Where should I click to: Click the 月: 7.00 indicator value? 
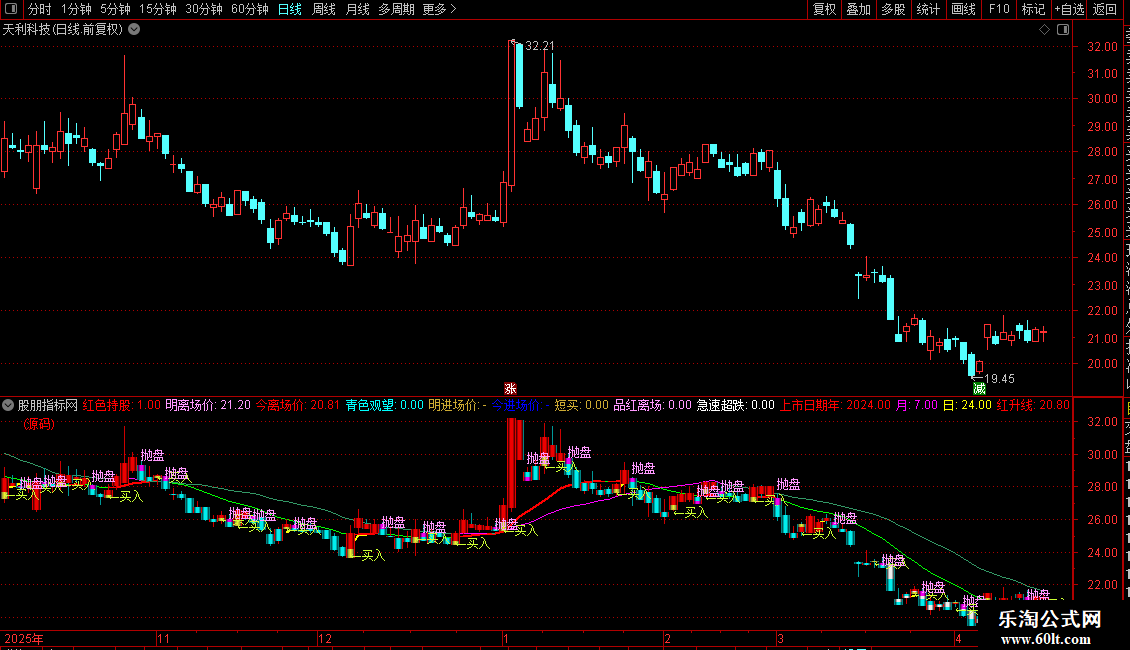[x=917, y=405]
